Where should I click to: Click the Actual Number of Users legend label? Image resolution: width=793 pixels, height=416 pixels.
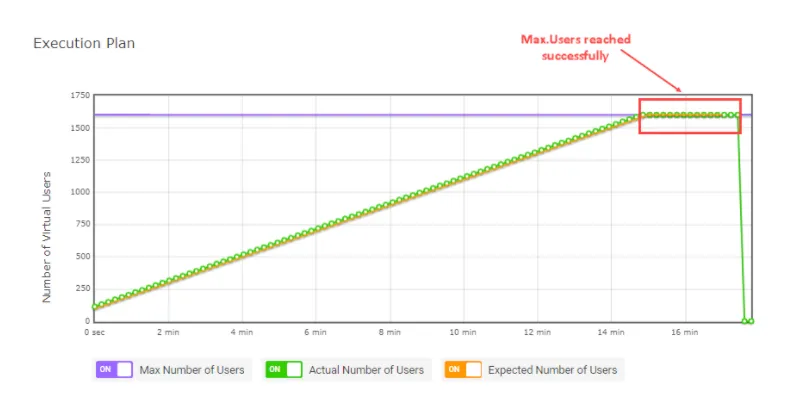pyautogui.click(x=366, y=370)
